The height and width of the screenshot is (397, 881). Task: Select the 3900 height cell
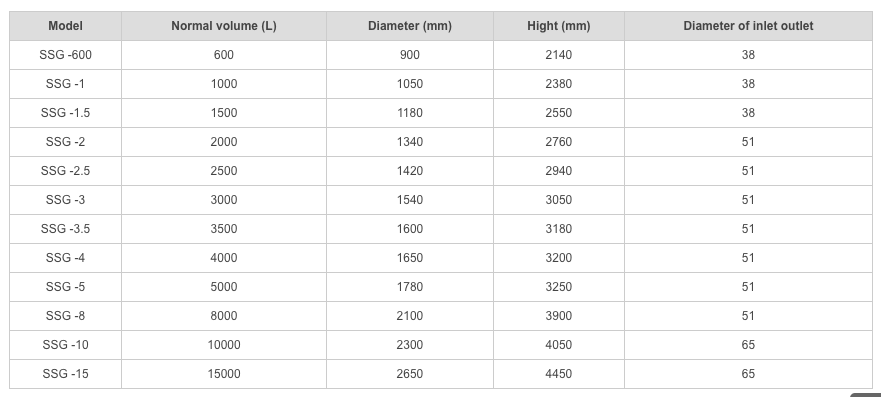click(x=558, y=316)
